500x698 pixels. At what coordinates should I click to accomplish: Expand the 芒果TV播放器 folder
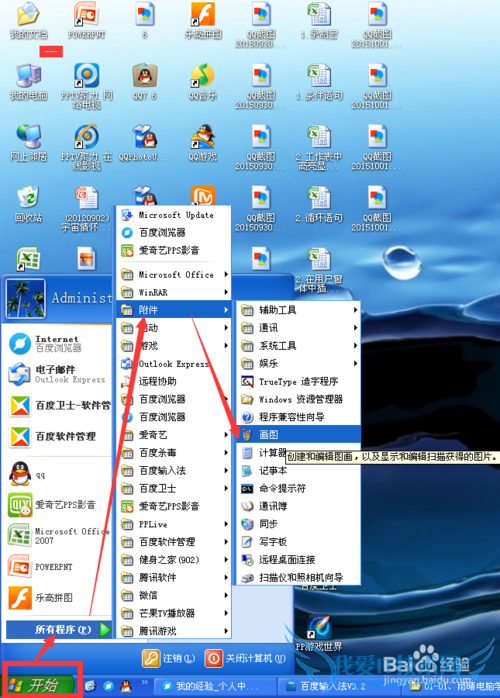pos(174,613)
